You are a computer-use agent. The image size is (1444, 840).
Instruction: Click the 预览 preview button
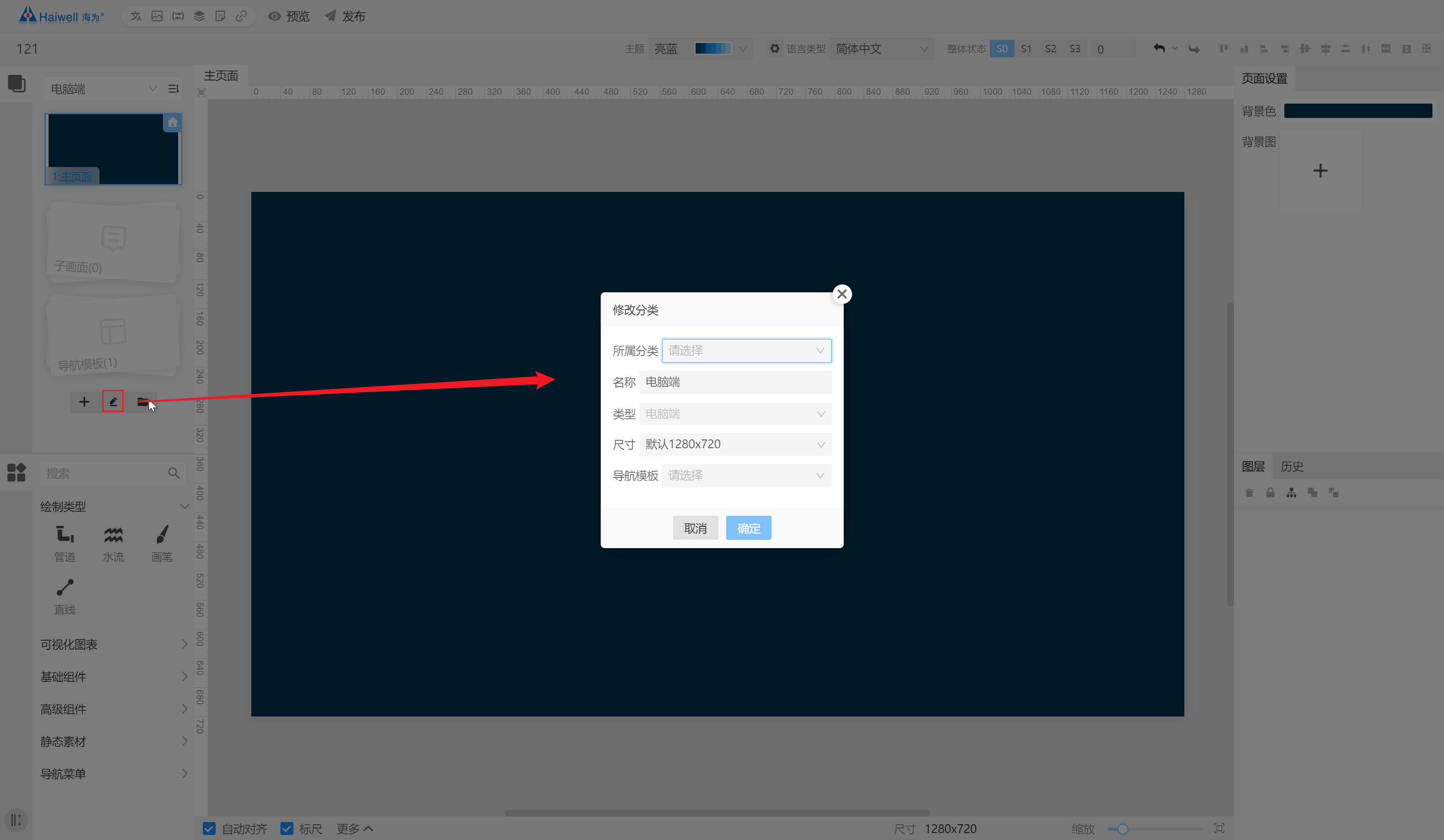click(289, 16)
